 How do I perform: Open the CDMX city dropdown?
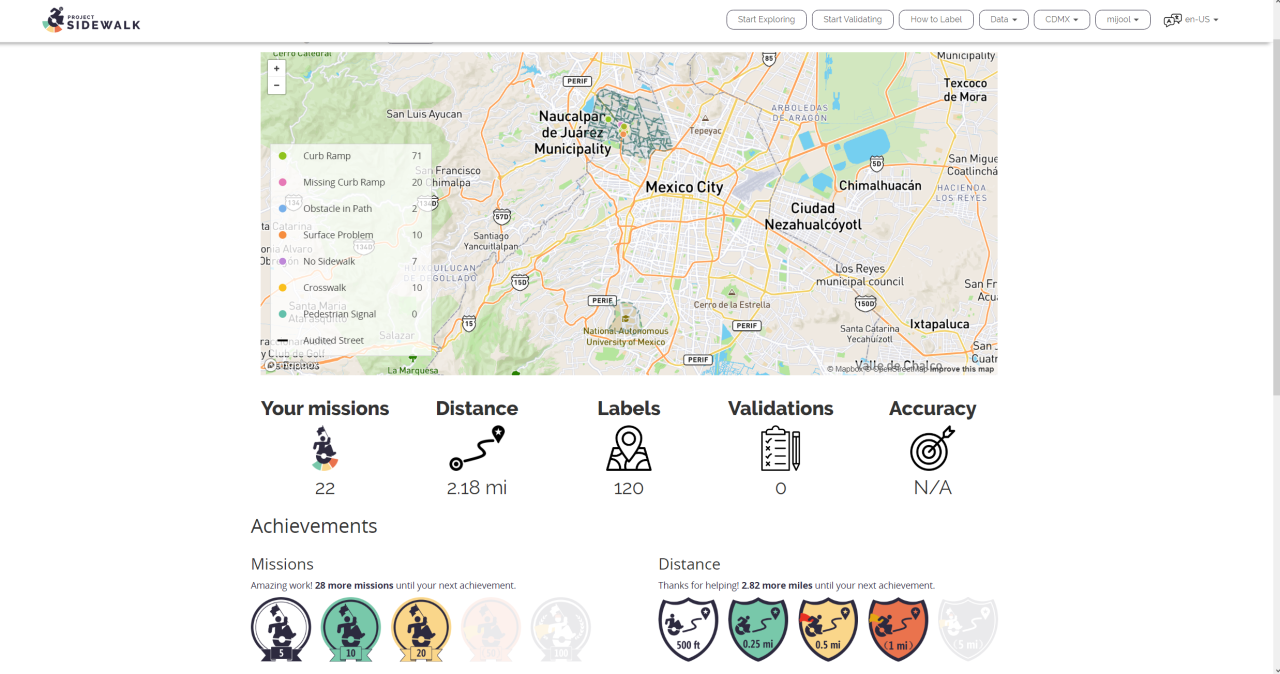[x=1062, y=19]
